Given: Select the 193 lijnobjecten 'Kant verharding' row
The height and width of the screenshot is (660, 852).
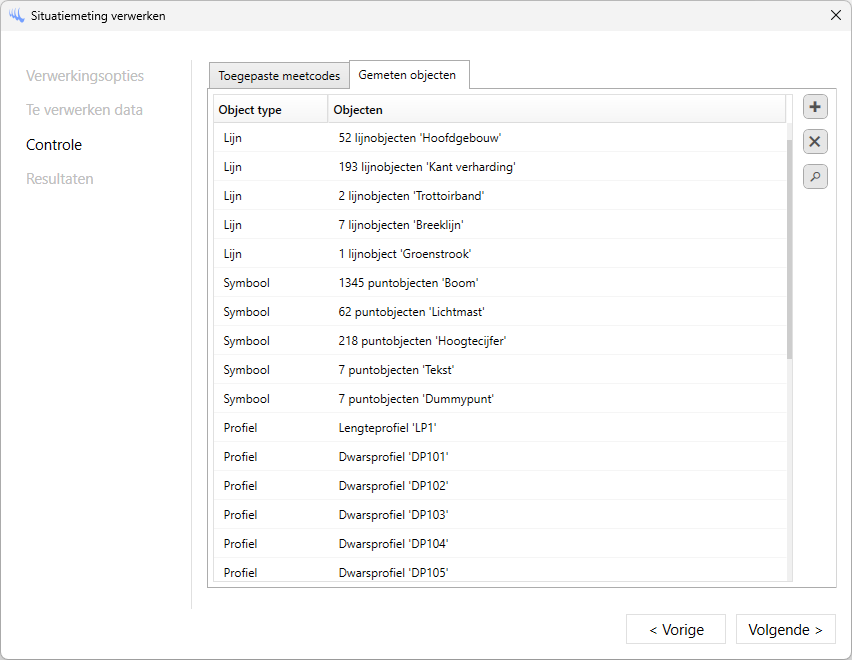Looking at the screenshot, I should pyautogui.click(x=500, y=167).
